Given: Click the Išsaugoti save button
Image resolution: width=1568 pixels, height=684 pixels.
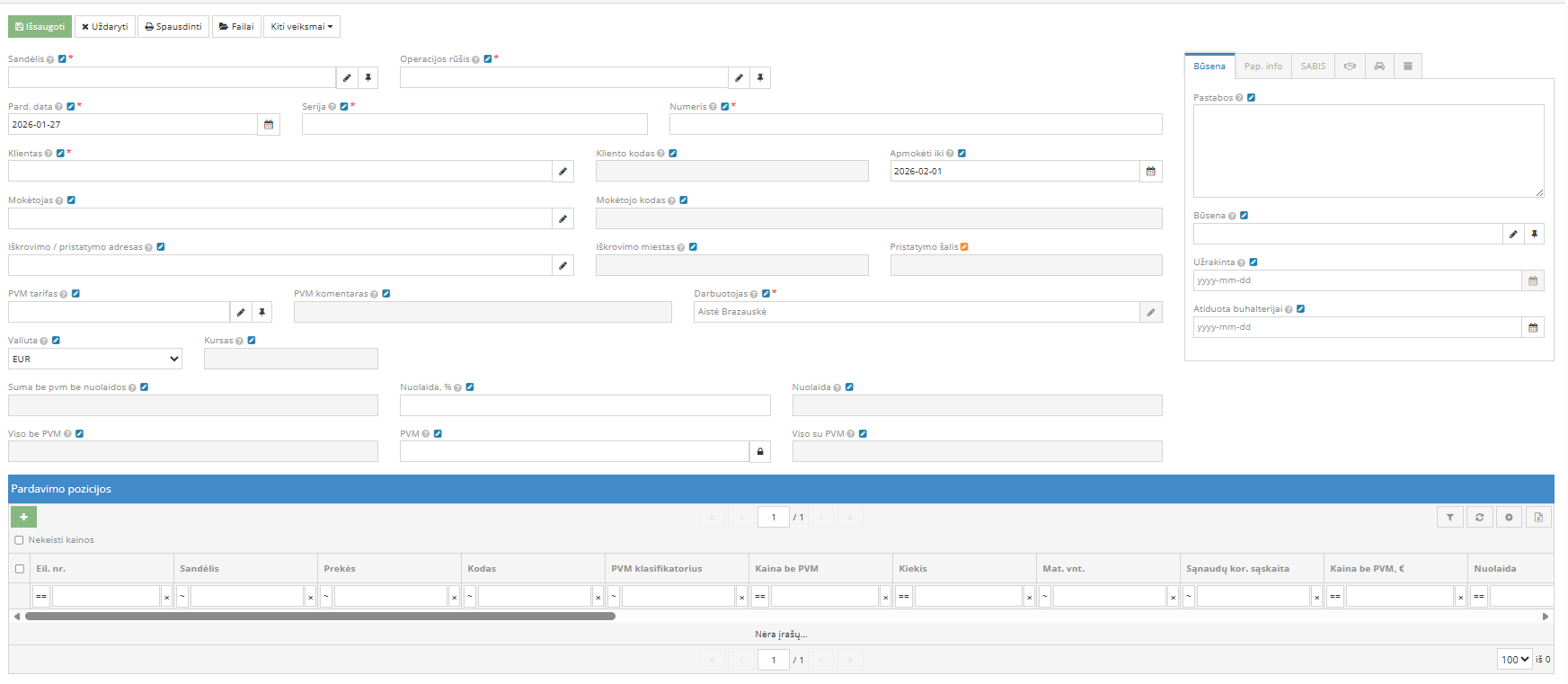Looking at the screenshot, I should click(40, 27).
